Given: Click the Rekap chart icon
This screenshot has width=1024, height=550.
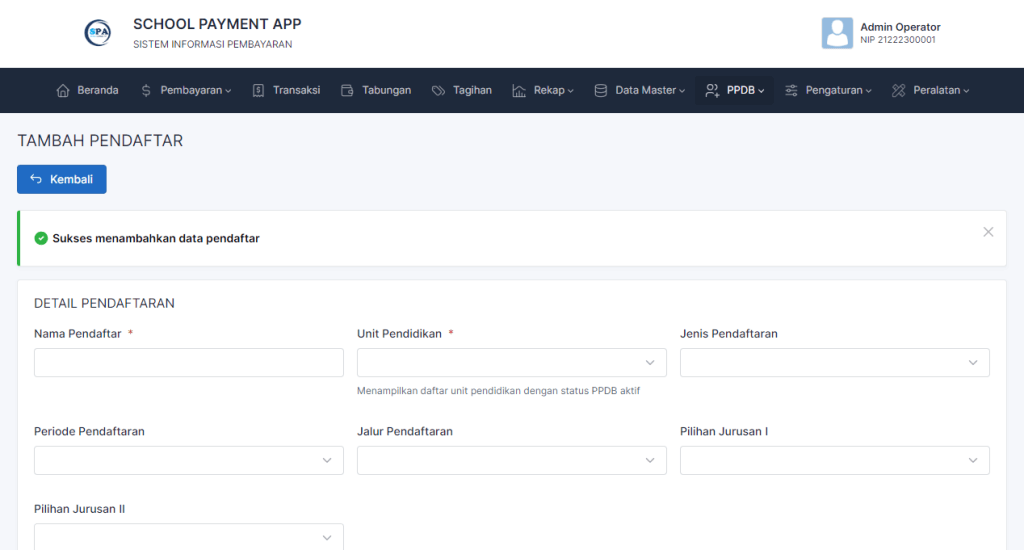Looking at the screenshot, I should coord(519,90).
